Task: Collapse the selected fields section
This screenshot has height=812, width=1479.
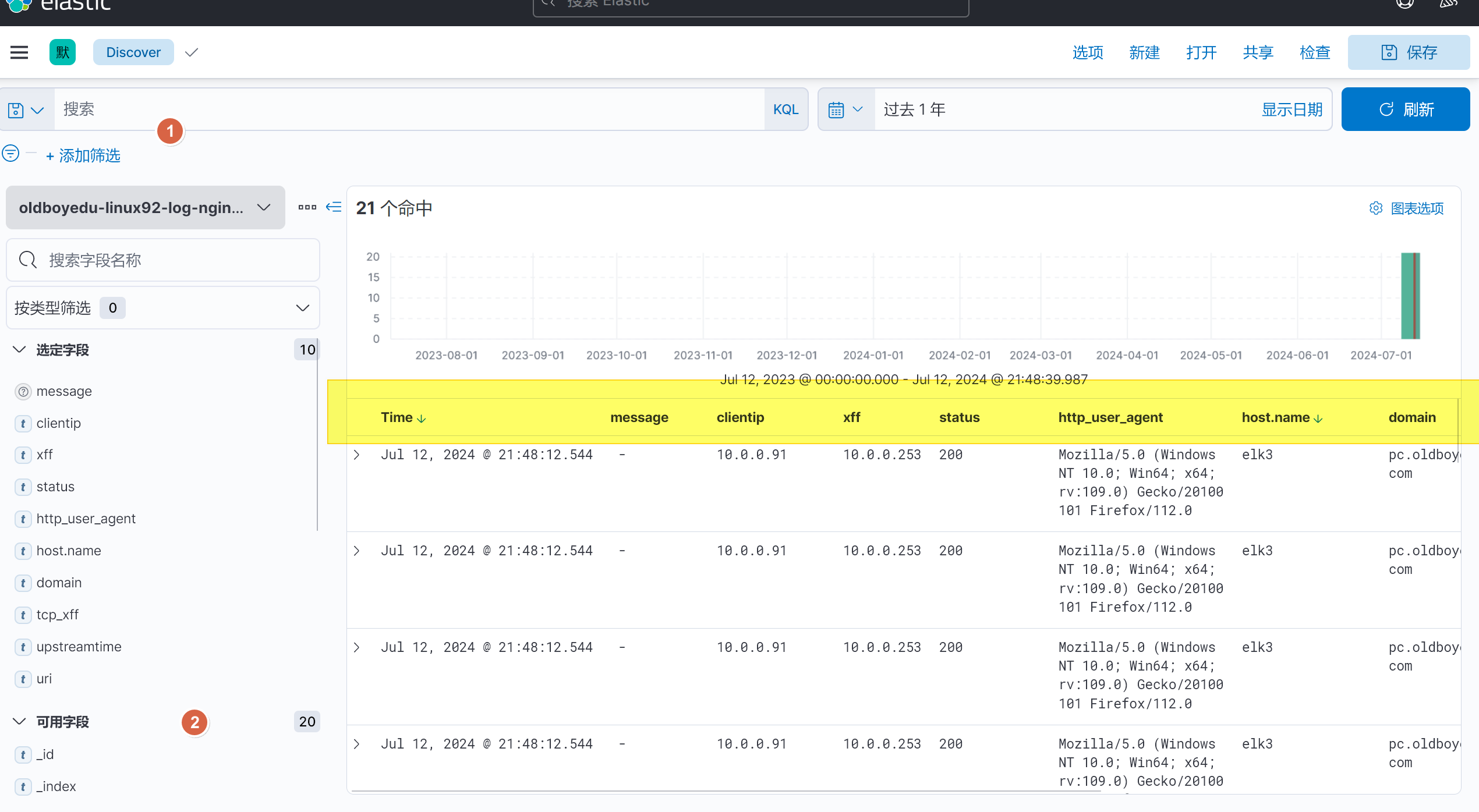Action: (x=19, y=350)
